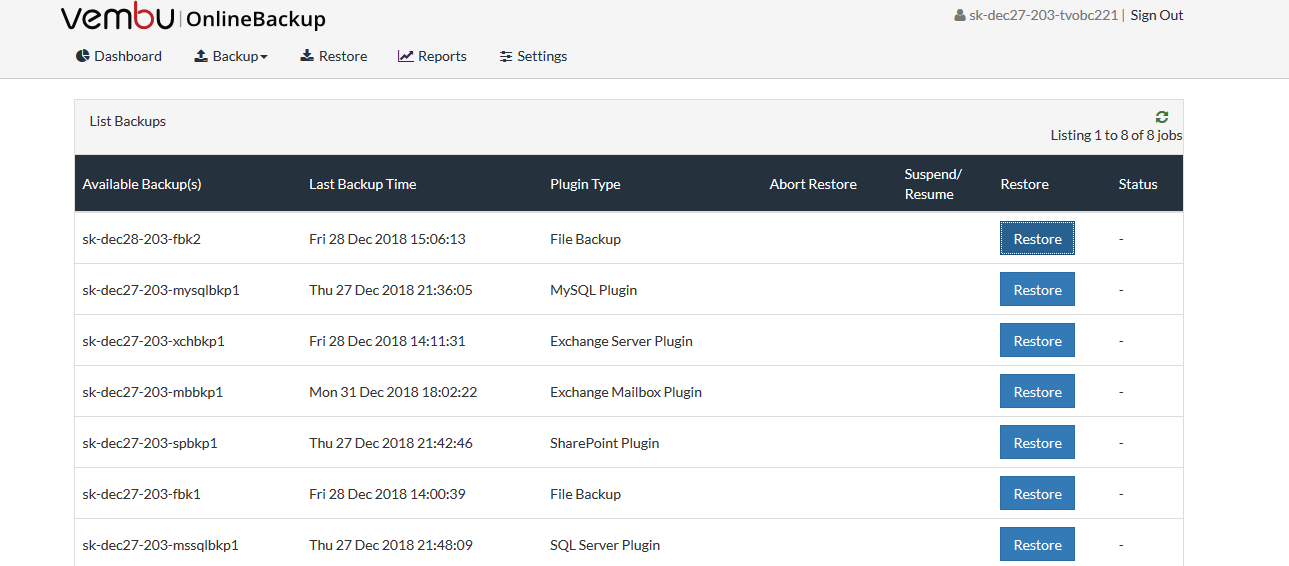Click the username sk-dec27-203-tvobc221
This screenshot has width=1289, height=566.
pyautogui.click(x=1043, y=15)
